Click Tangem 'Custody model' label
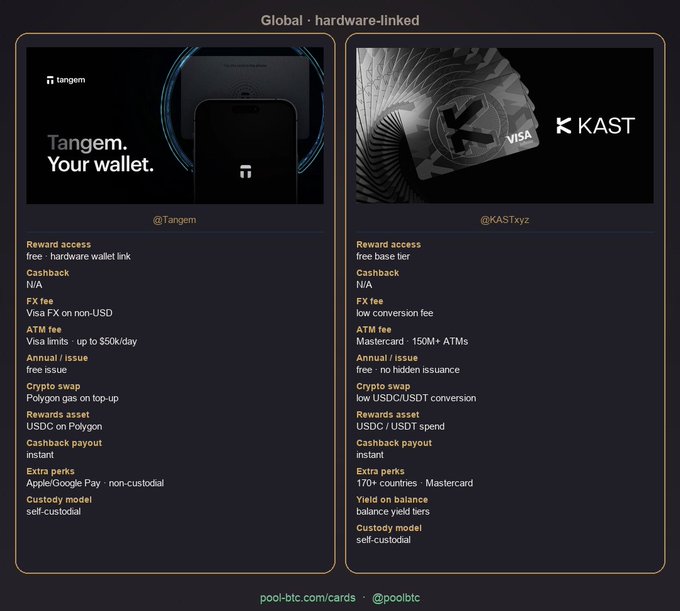This screenshot has width=680, height=611. [x=59, y=500]
